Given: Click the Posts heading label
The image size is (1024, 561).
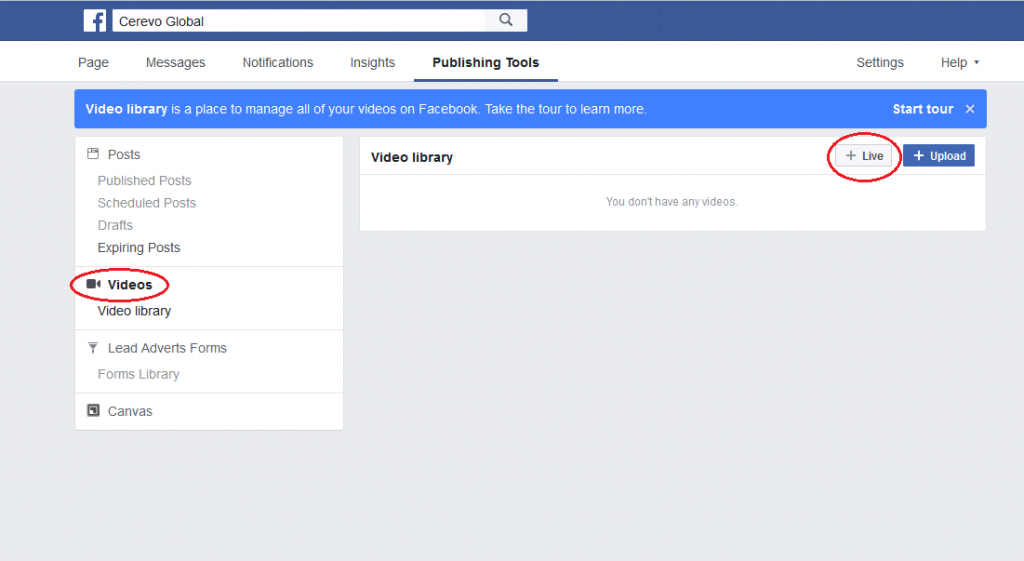Looking at the screenshot, I should click(124, 155).
